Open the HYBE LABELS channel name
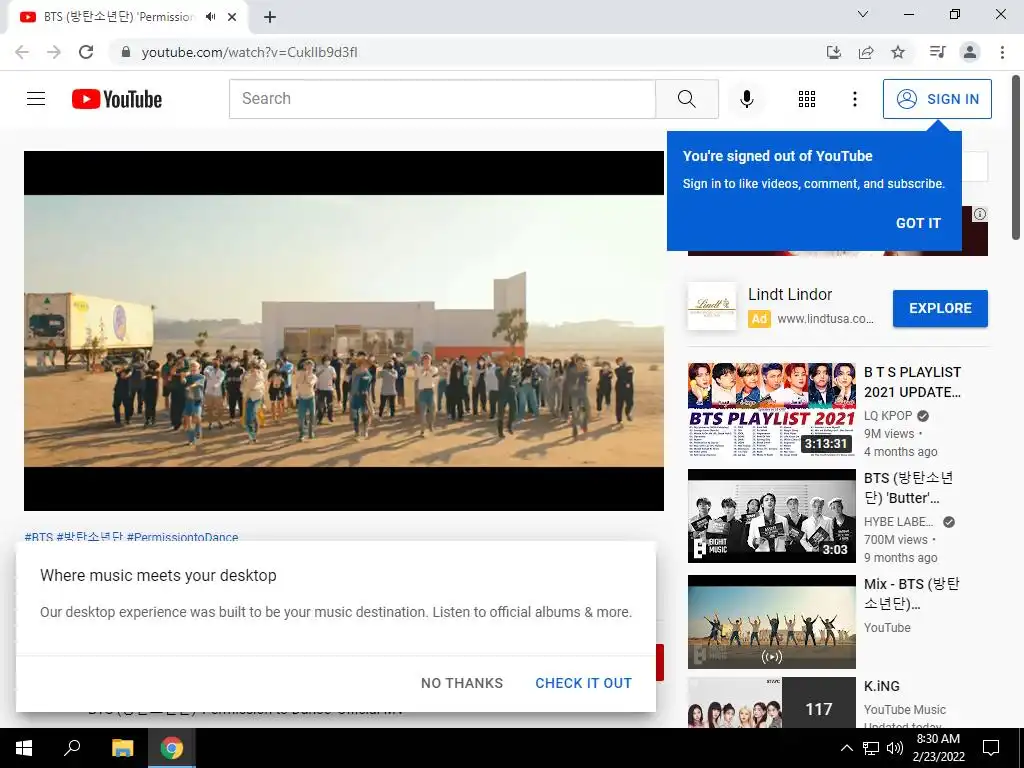The width and height of the screenshot is (1024, 768). tap(899, 522)
